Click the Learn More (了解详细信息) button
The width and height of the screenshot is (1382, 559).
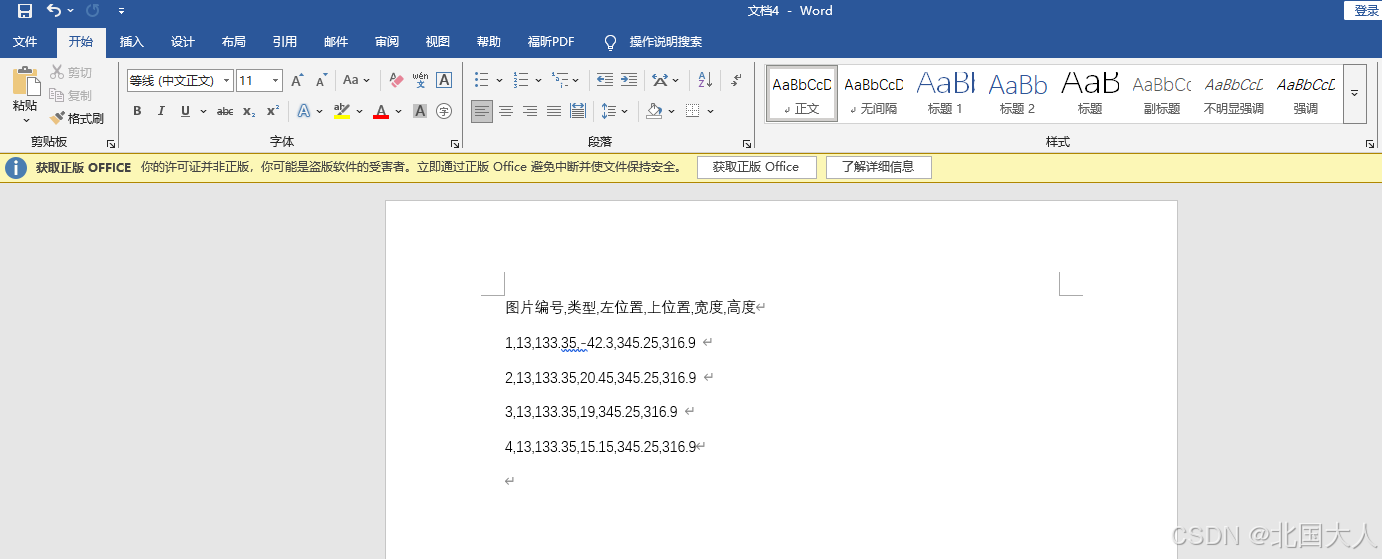[x=878, y=167]
